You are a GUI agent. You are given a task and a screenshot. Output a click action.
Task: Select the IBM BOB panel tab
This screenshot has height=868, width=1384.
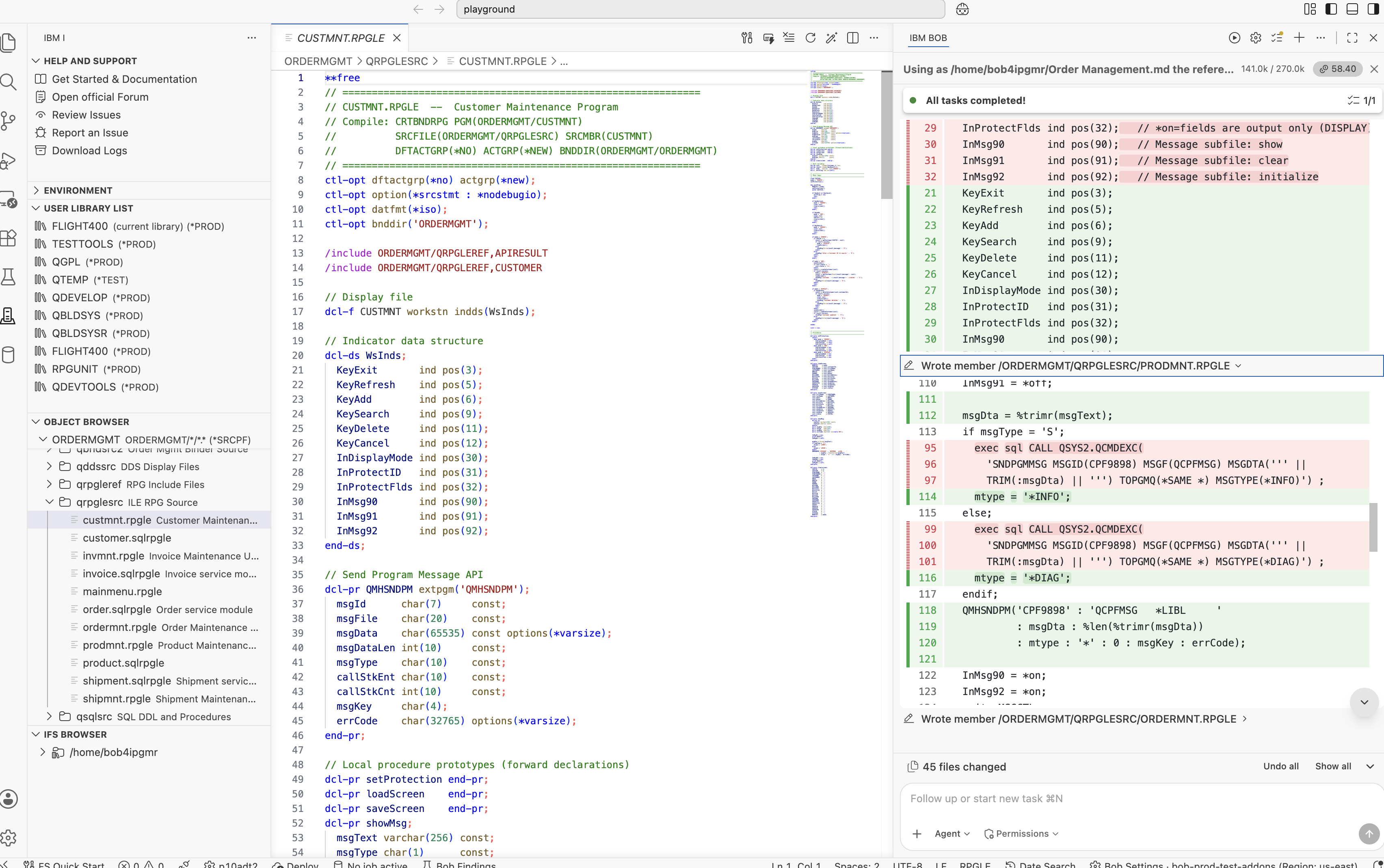pyautogui.click(x=928, y=38)
